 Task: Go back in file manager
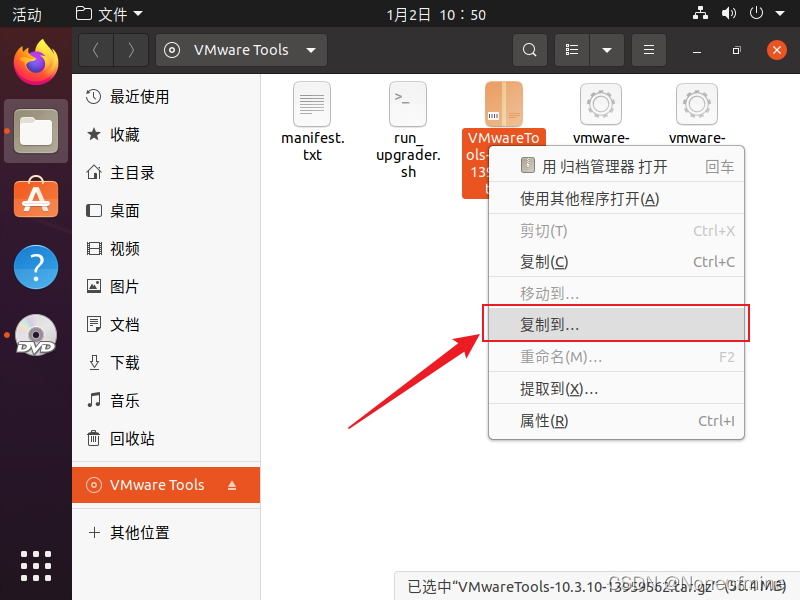tap(96, 50)
